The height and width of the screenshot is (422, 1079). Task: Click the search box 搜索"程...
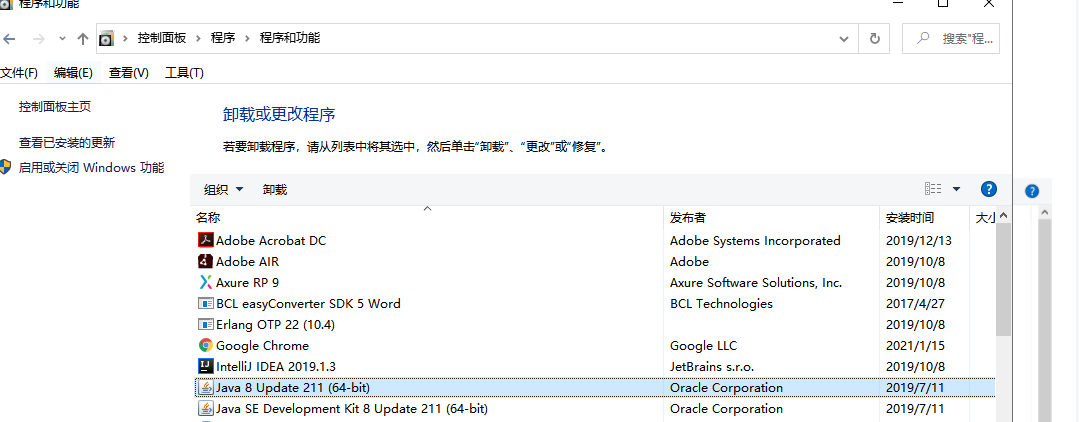click(x=950, y=39)
